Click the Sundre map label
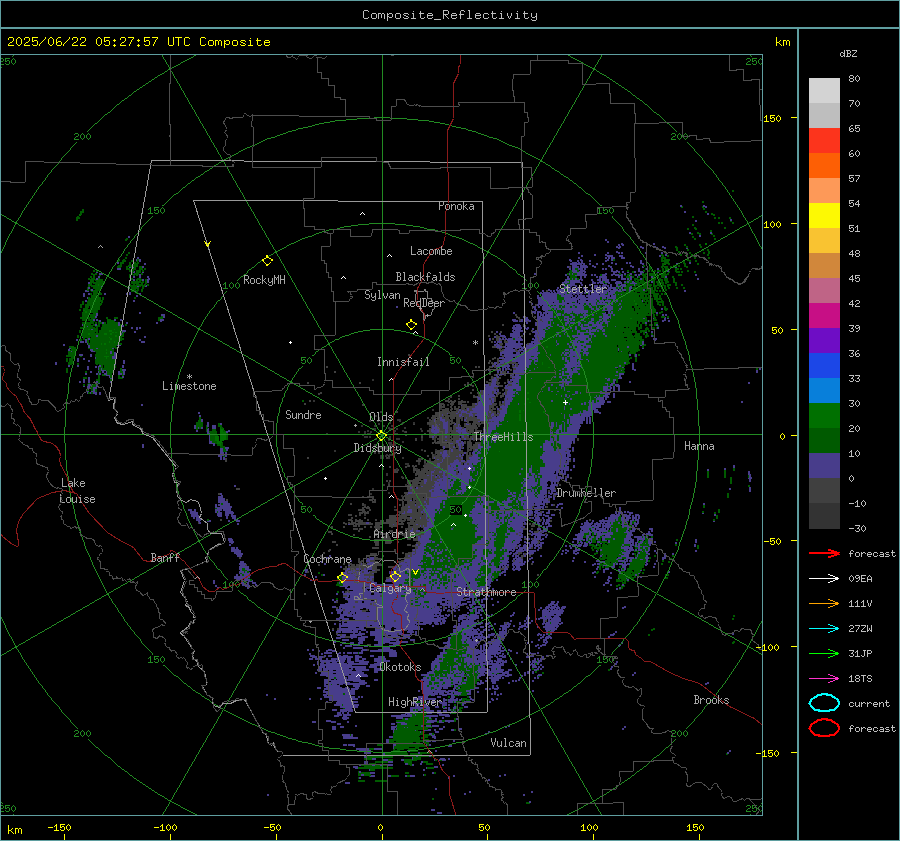This screenshot has width=900, height=841. coord(303,414)
